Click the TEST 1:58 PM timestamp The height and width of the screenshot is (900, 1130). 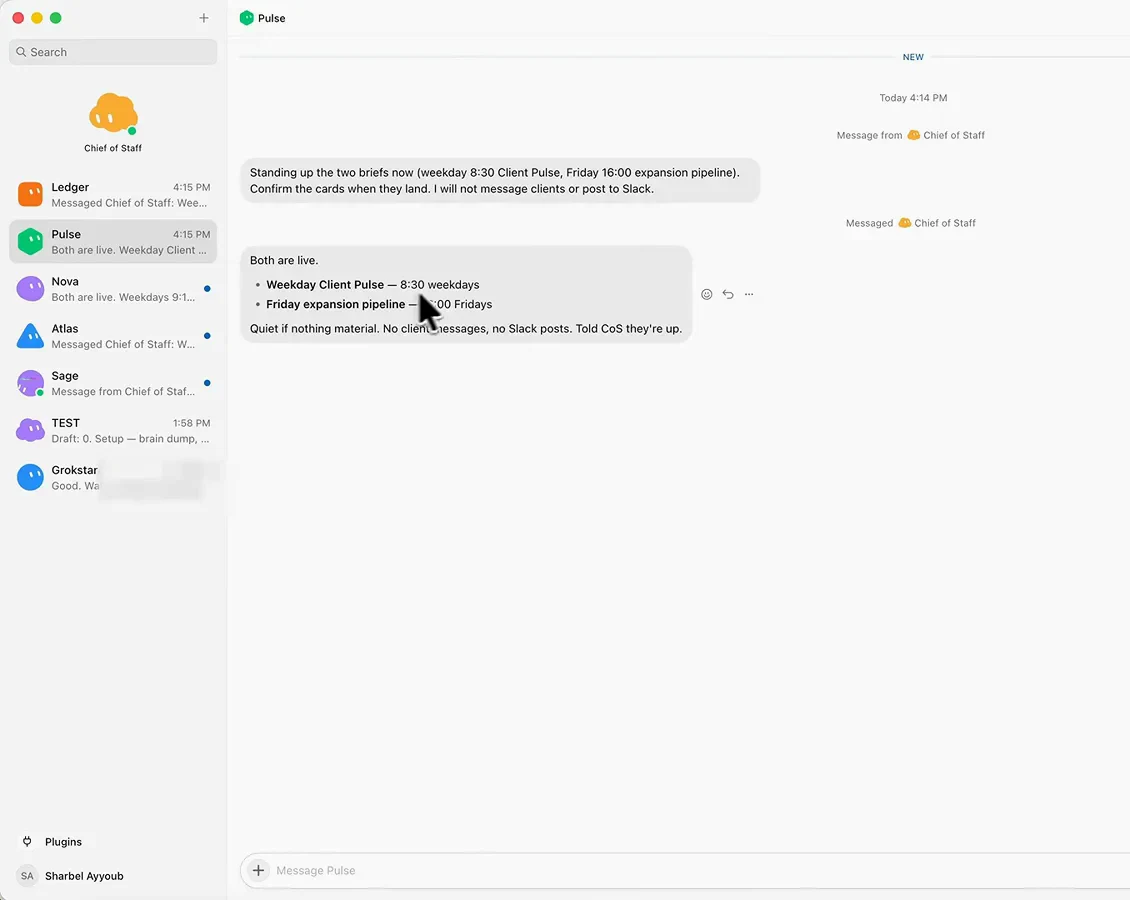pyautogui.click(x=192, y=423)
